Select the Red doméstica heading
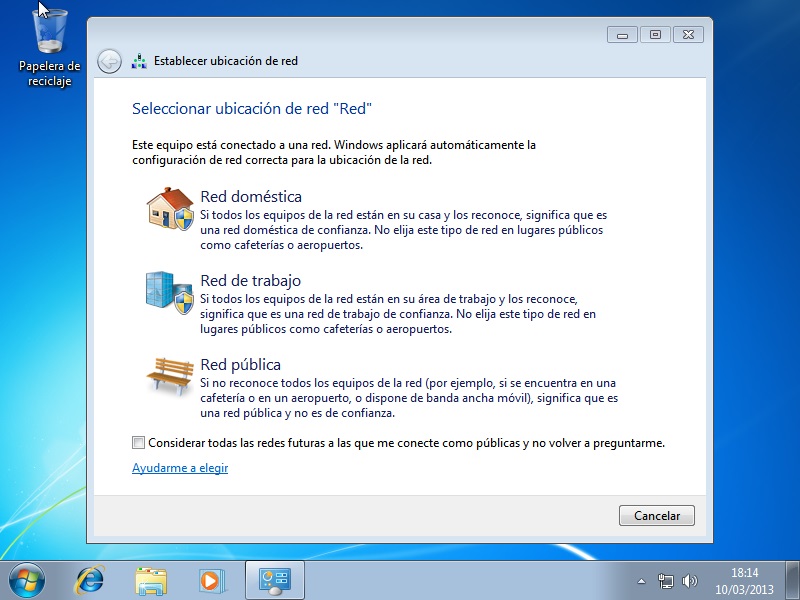The width and height of the screenshot is (800, 600). pyautogui.click(x=251, y=196)
